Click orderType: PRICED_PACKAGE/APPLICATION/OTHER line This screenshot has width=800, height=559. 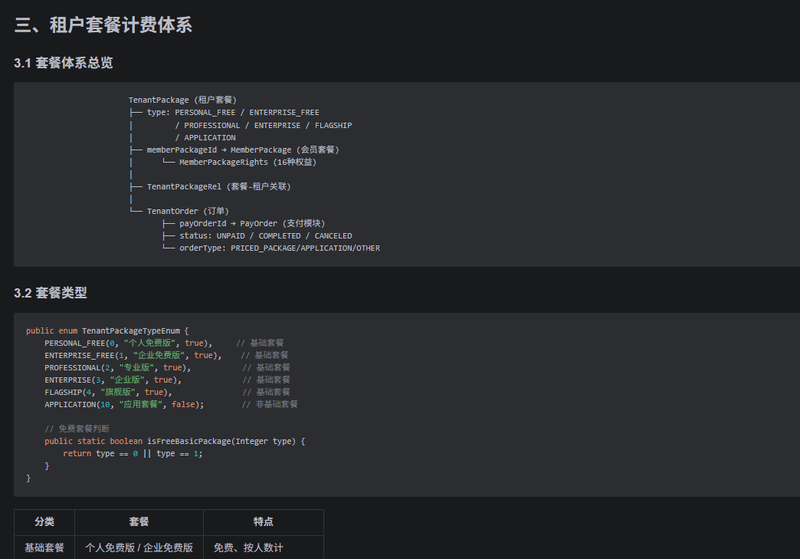point(280,248)
